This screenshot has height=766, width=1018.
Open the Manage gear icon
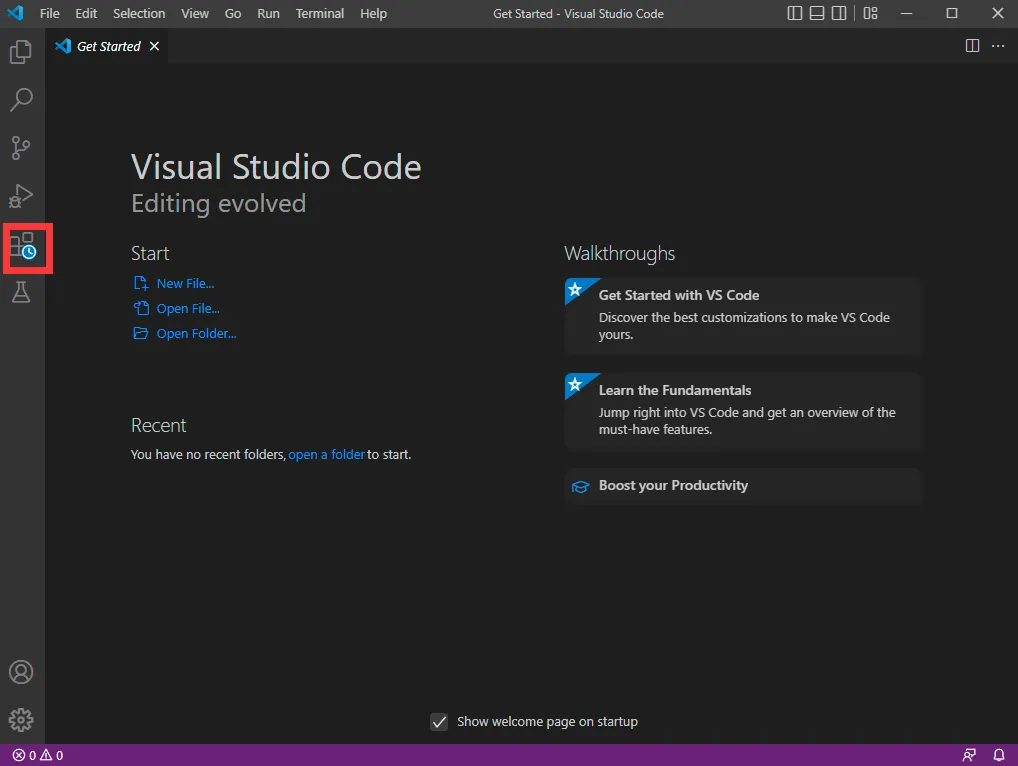tap(21, 720)
